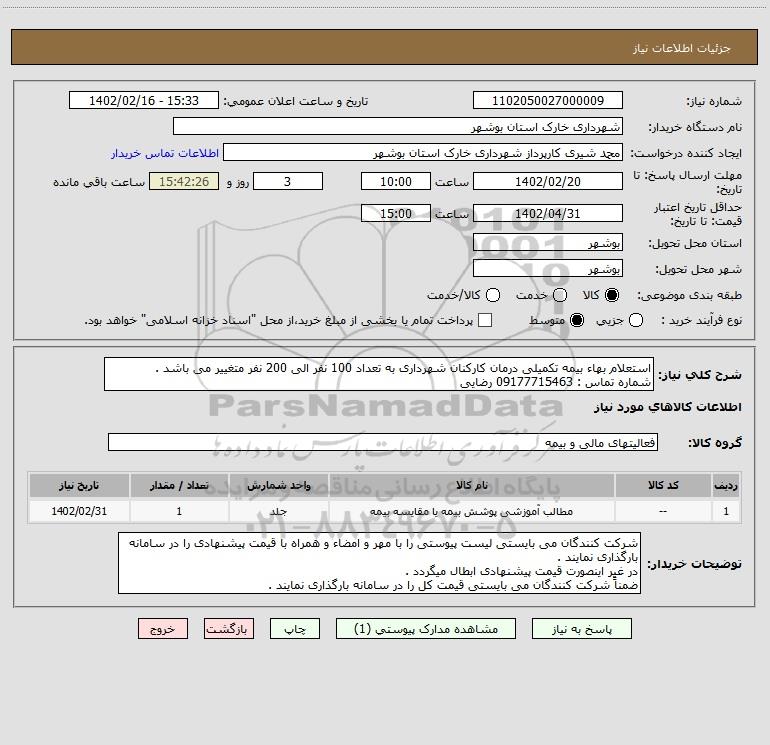Click the خروج exit button
The image size is (770, 745).
tap(163, 629)
